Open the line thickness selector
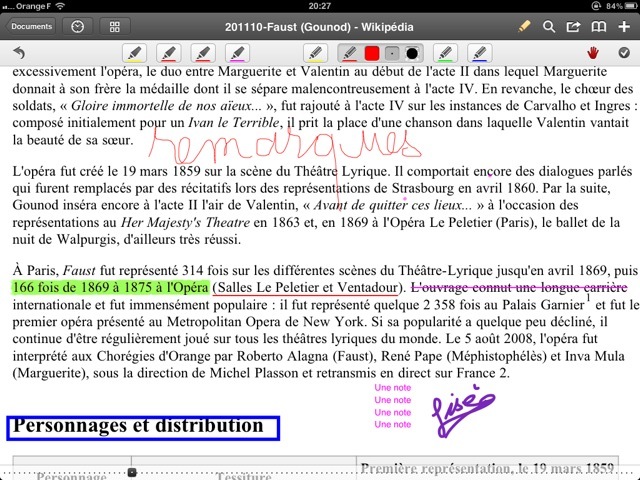Viewport: 640px width, 480px height. click(392, 52)
